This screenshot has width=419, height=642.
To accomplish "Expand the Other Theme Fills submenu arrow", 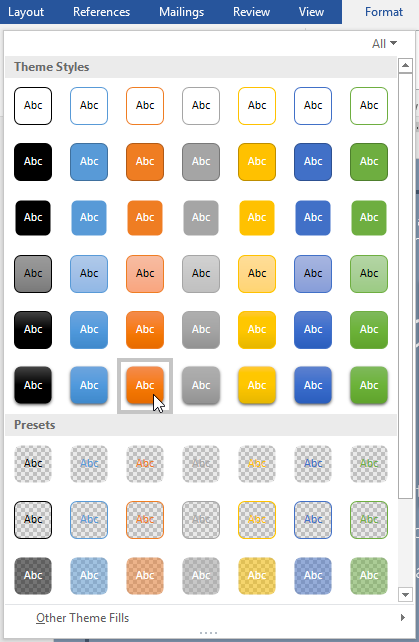I will 403,617.
